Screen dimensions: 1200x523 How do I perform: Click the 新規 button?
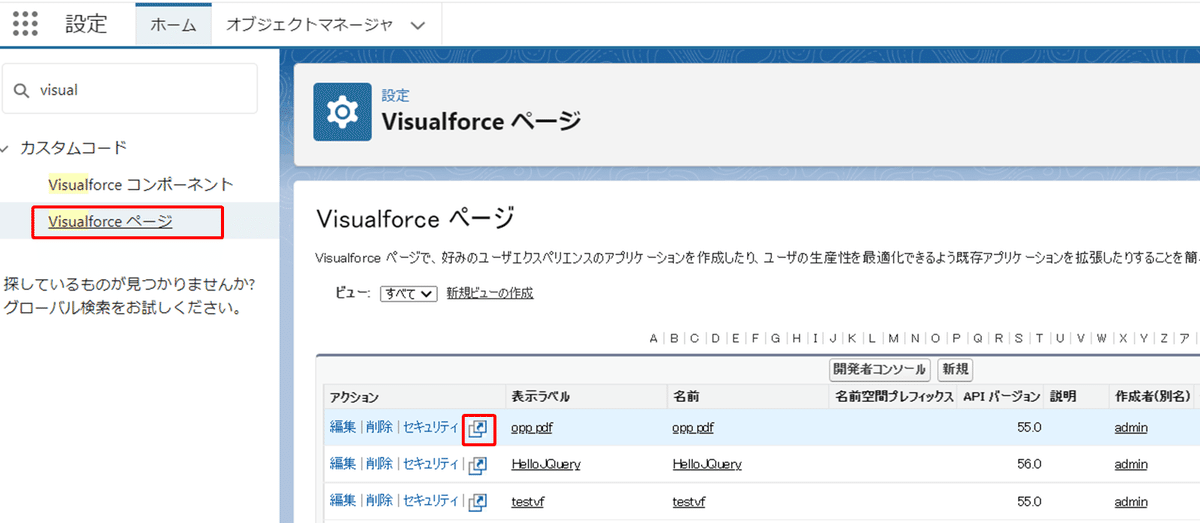tap(955, 369)
